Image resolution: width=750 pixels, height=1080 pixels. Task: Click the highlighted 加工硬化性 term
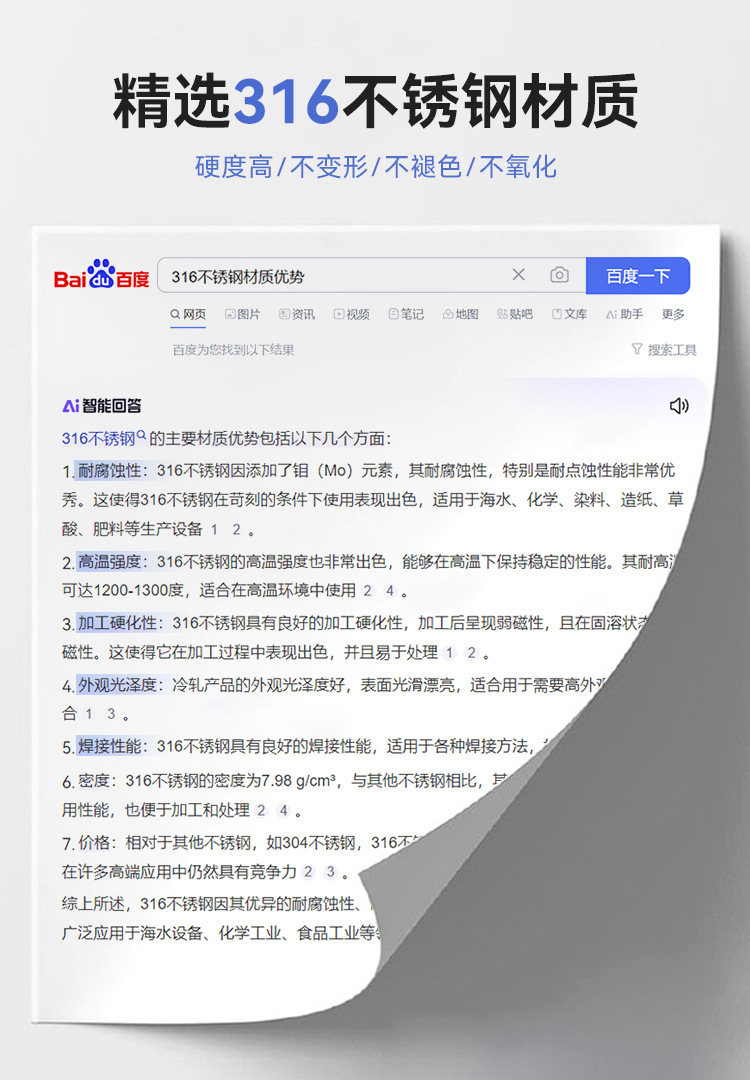pos(117,623)
